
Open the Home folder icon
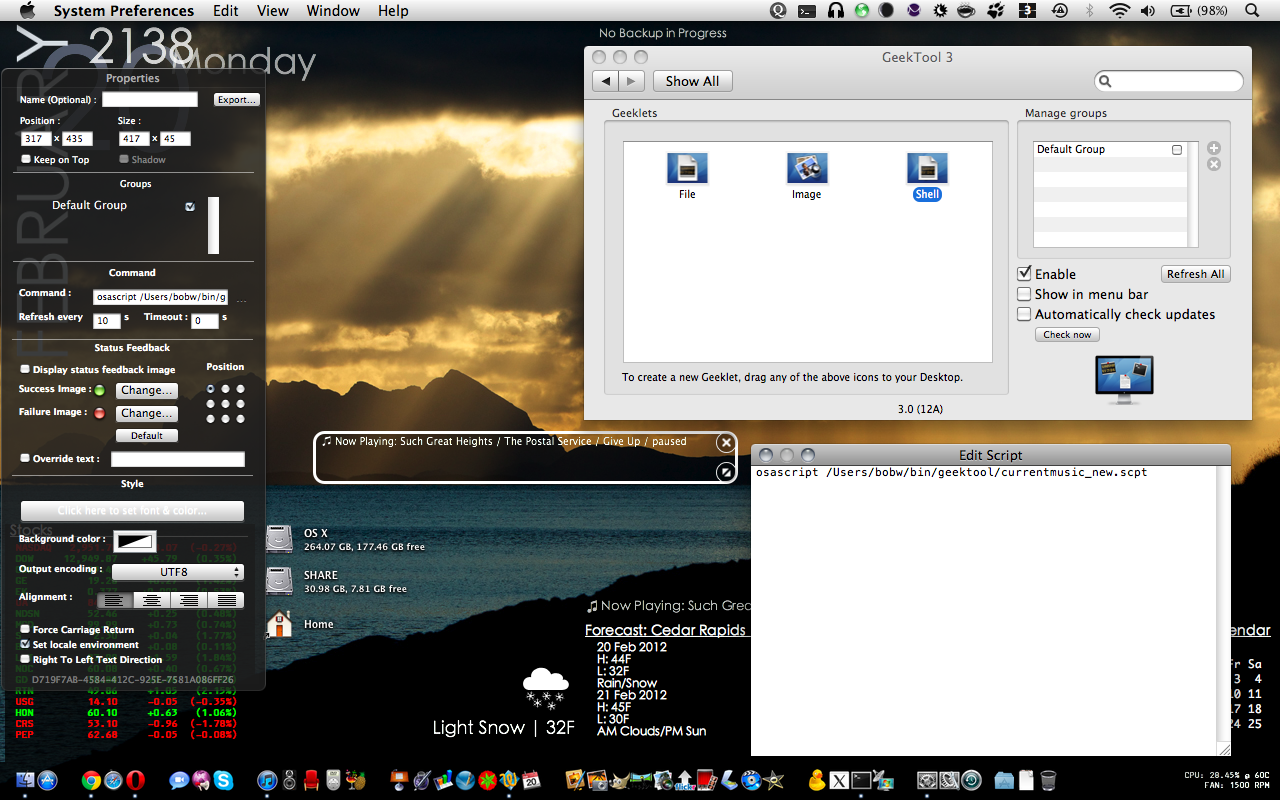pos(279,624)
